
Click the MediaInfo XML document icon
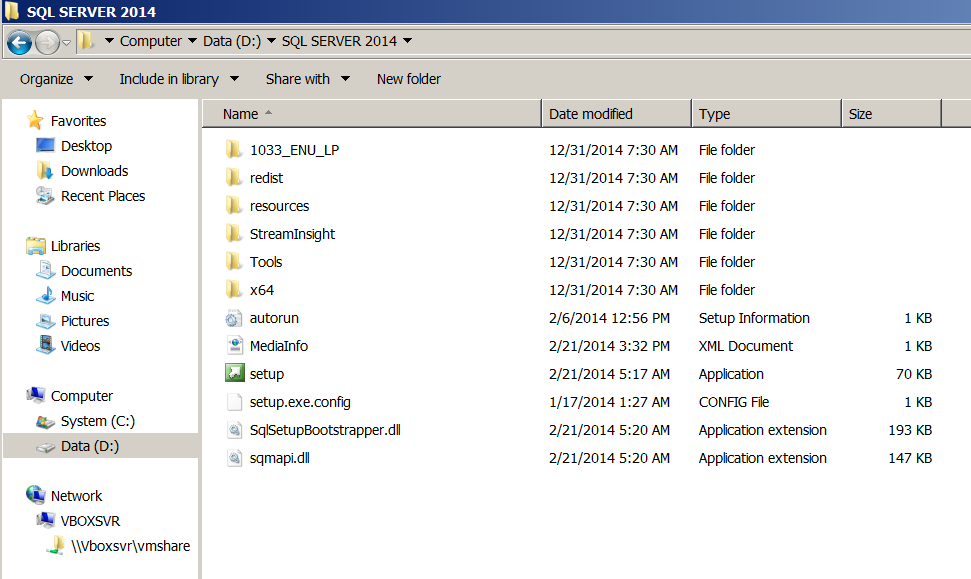(234, 346)
